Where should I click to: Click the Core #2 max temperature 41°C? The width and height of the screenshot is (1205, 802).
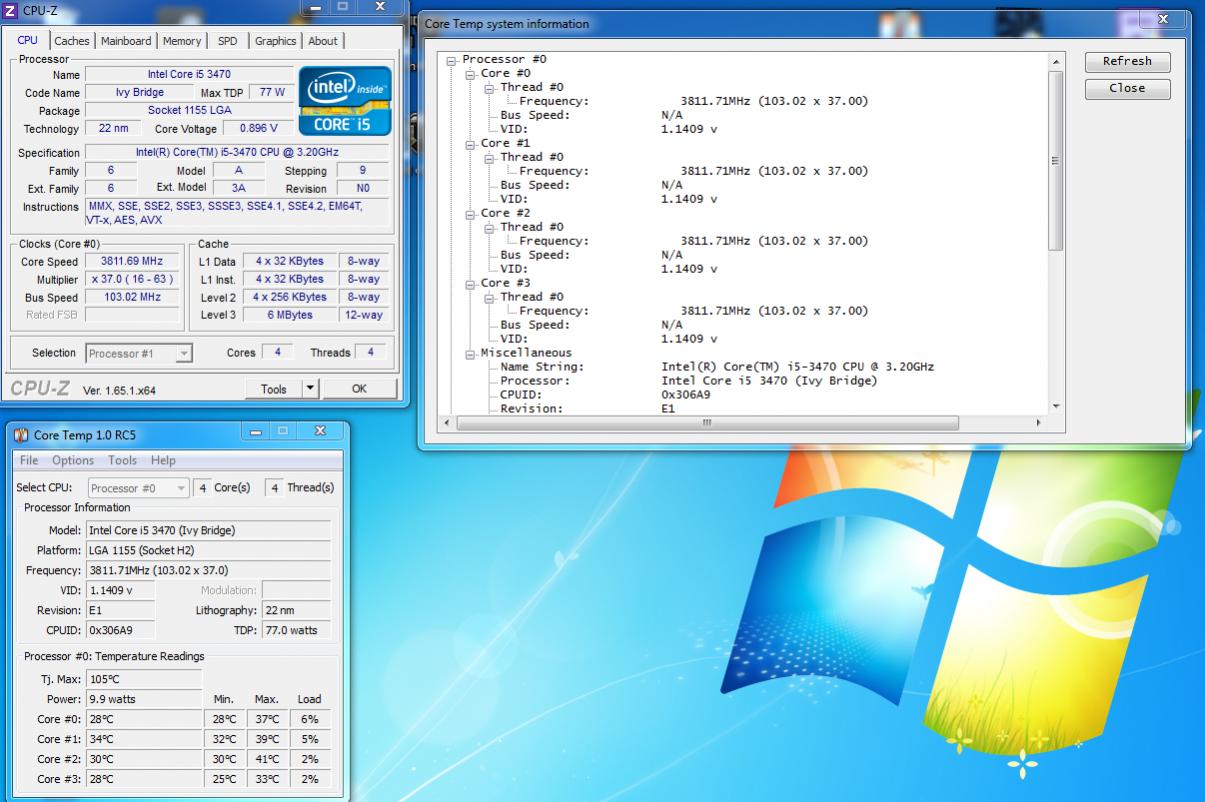(x=267, y=759)
